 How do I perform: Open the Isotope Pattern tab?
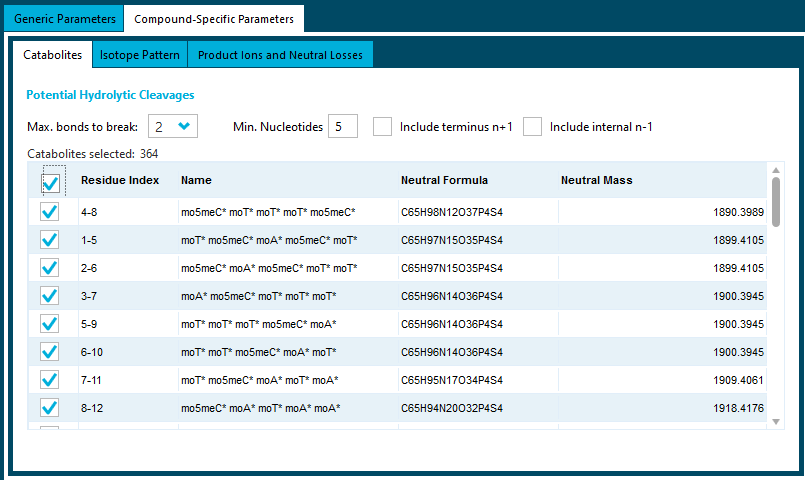click(x=139, y=55)
